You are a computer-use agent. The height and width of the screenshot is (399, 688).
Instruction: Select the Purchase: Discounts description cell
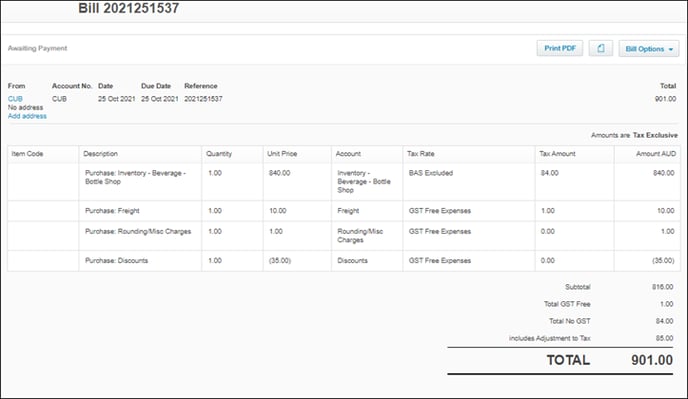point(140,260)
